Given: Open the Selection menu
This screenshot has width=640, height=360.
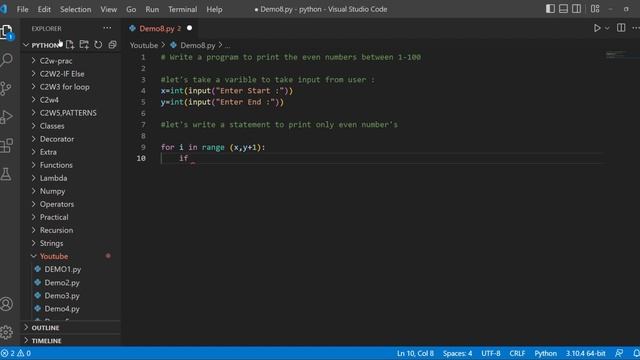Looking at the screenshot, I should (76, 9).
